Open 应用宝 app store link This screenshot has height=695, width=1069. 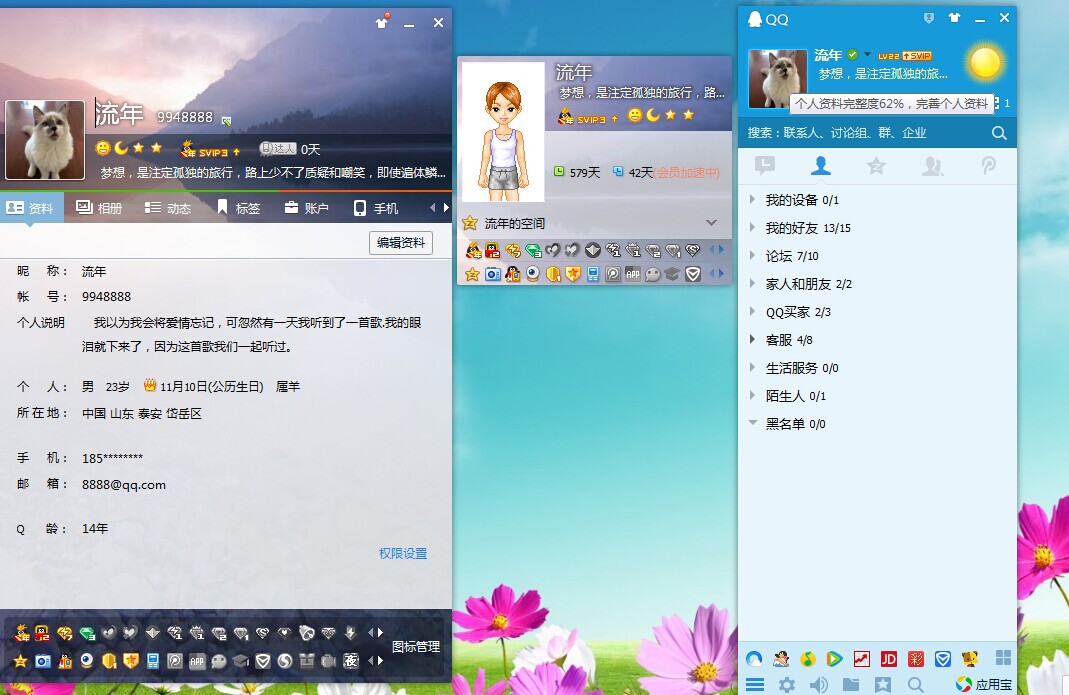point(984,684)
